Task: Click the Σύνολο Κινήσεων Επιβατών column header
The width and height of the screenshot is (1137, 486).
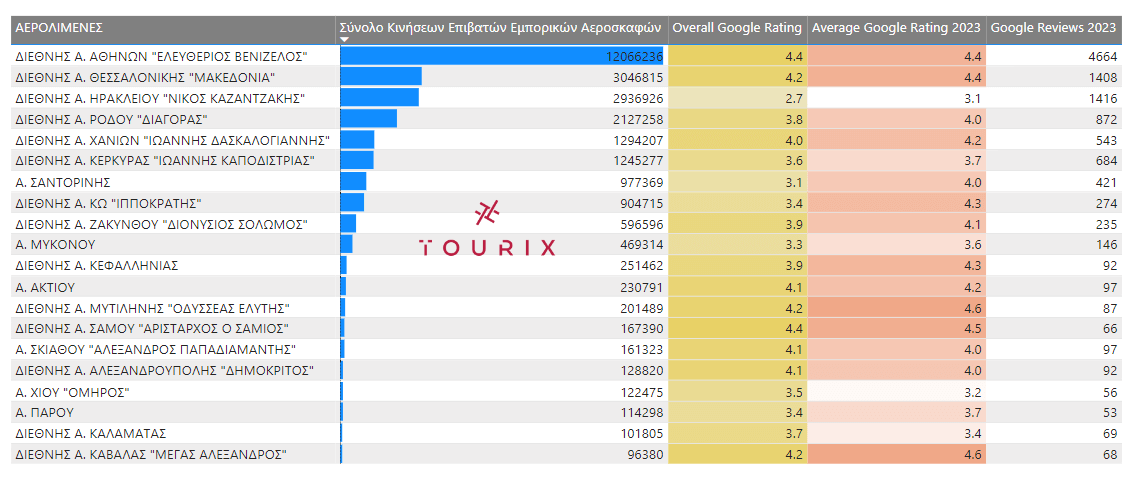Action: (501, 27)
